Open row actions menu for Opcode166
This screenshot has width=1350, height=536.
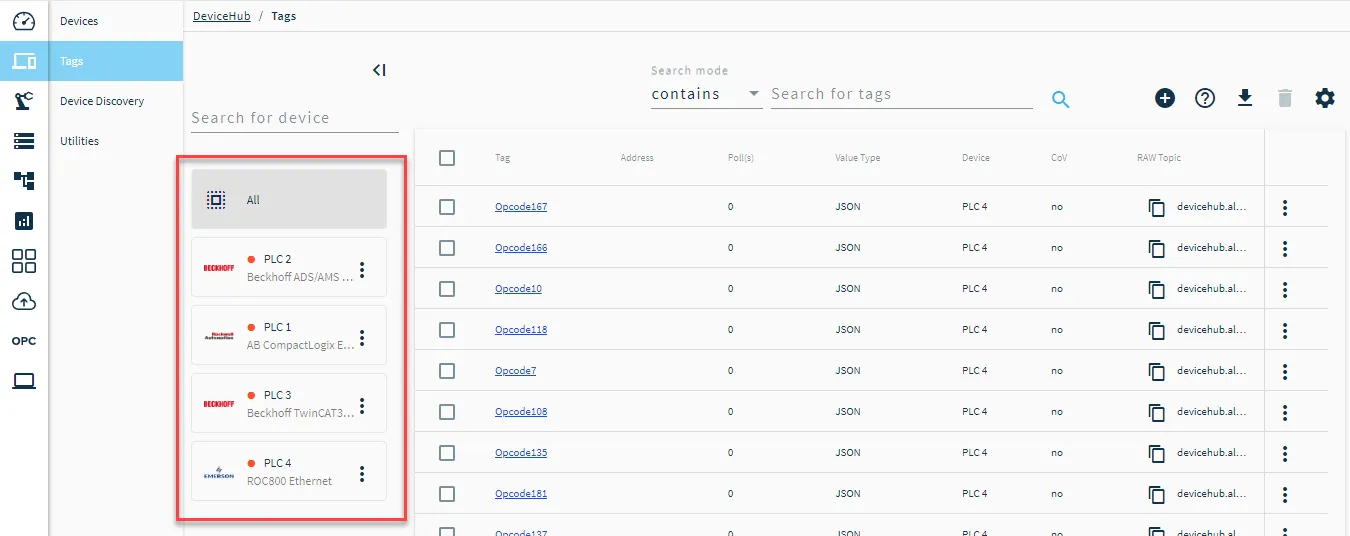point(1285,249)
